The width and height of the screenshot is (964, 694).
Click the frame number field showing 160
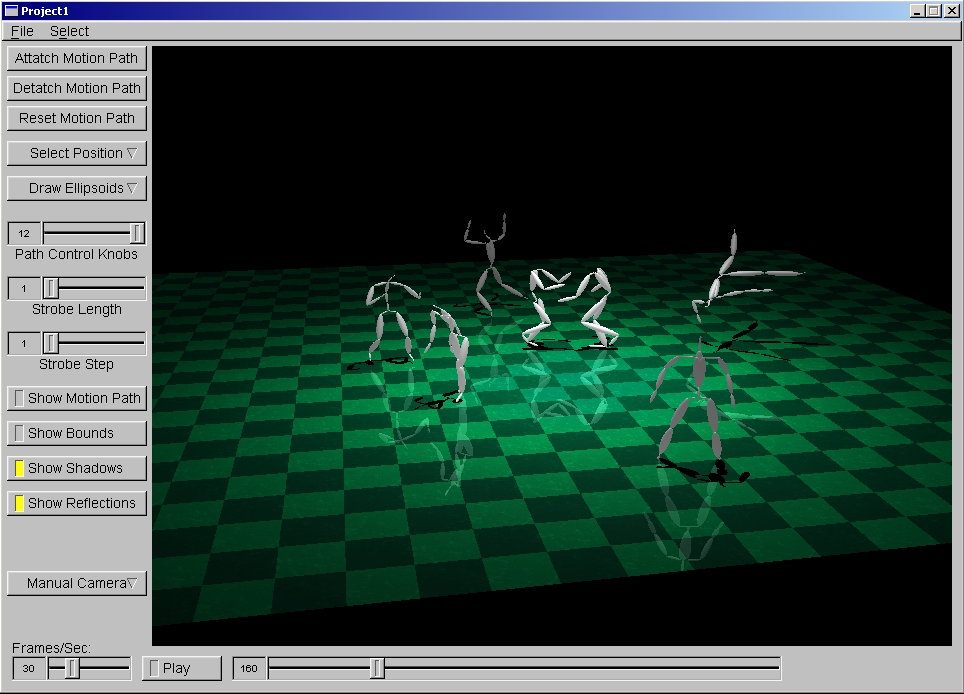(248, 668)
